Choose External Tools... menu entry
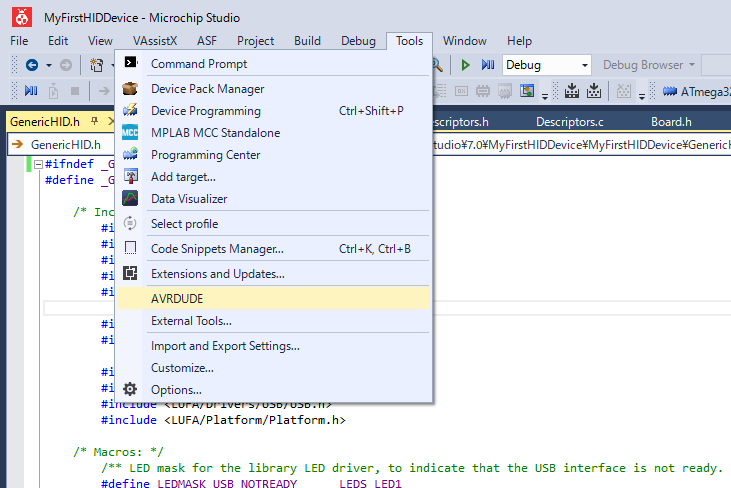This screenshot has width=731, height=488. point(273,321)
